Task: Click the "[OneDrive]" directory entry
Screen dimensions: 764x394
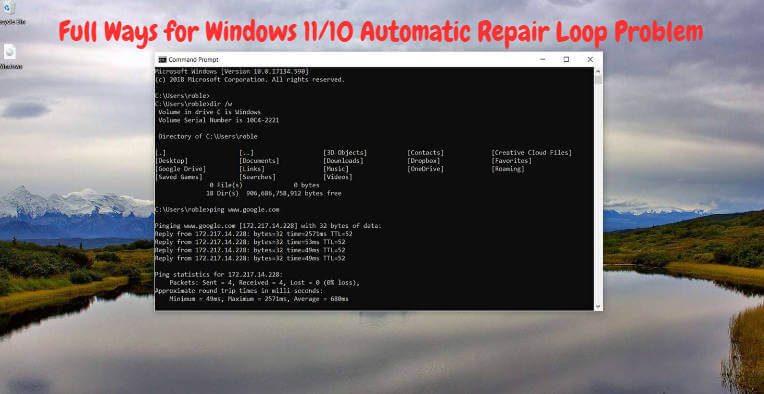Action: (425, 169)
